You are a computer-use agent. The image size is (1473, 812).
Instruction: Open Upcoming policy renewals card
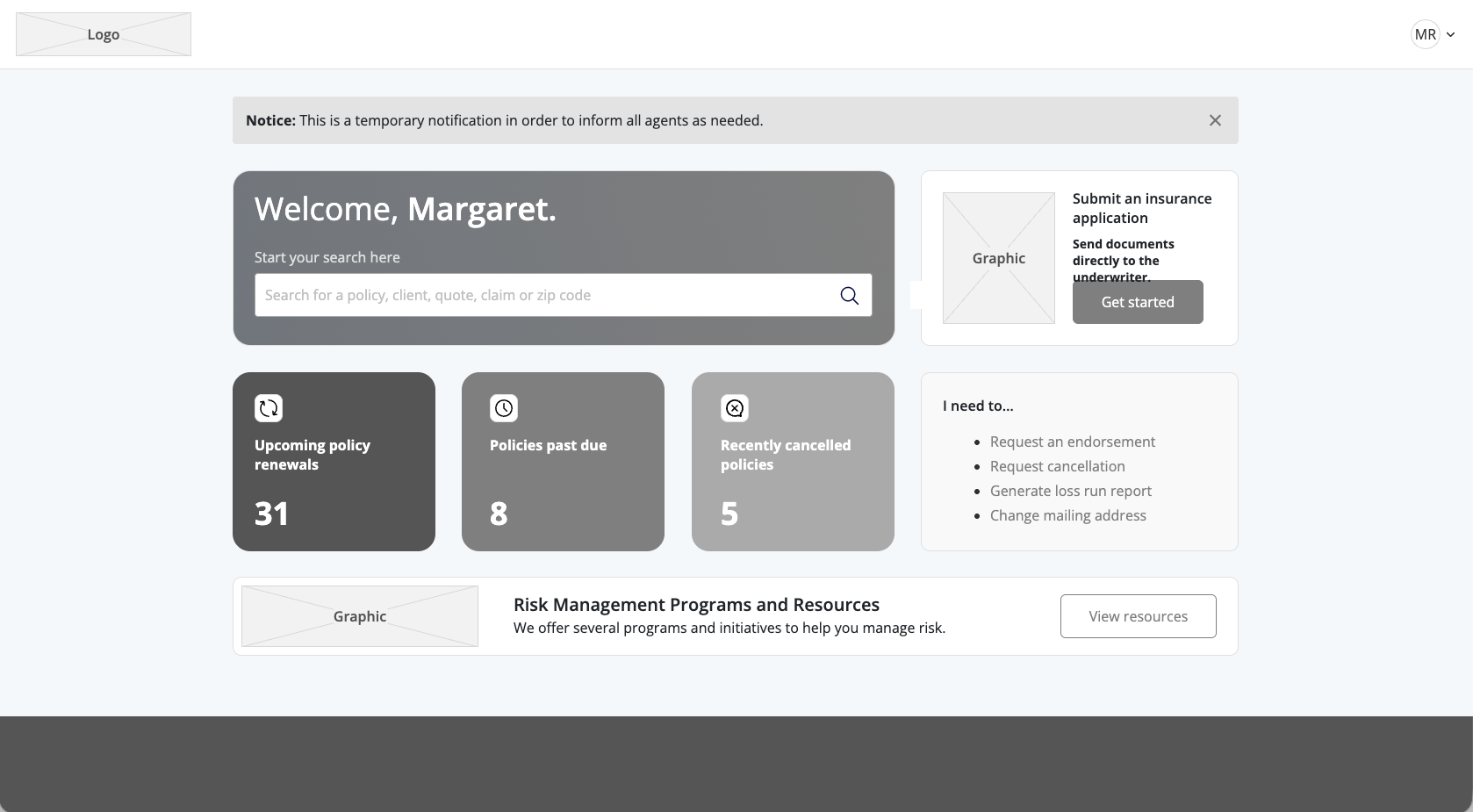[334, 462]
